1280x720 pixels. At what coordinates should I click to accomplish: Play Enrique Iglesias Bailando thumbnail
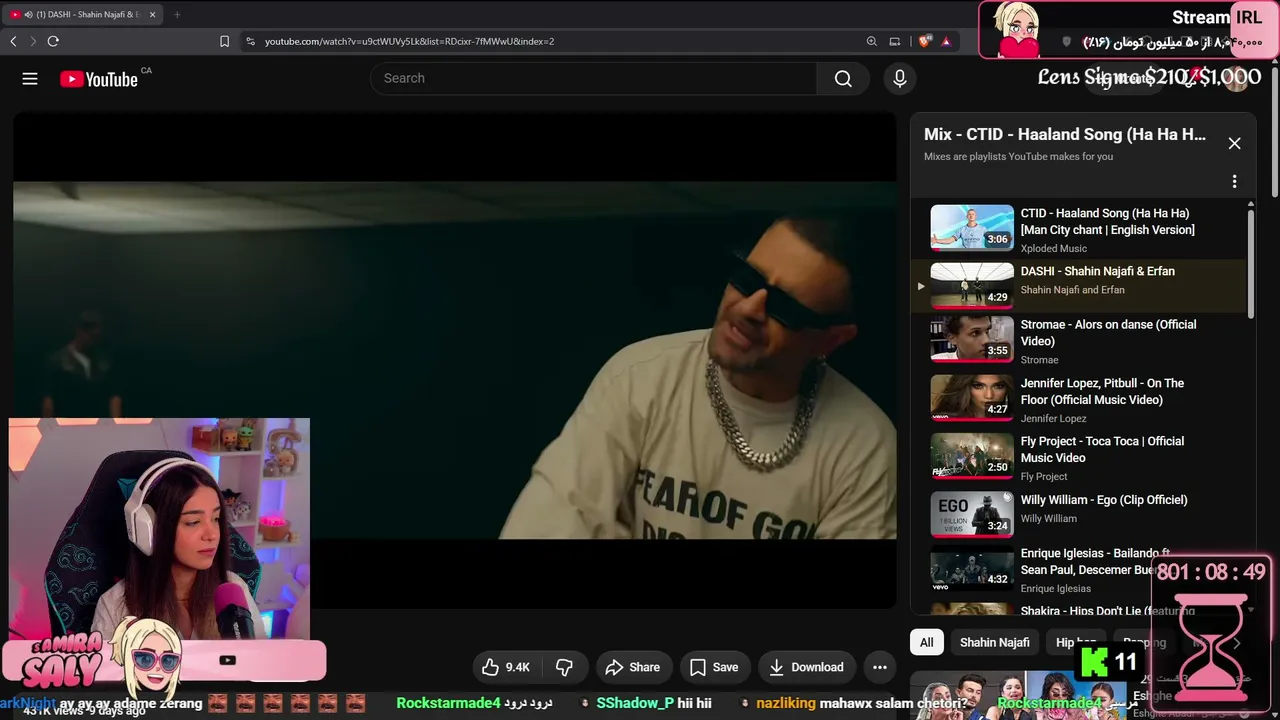click(x=972, y=568)
